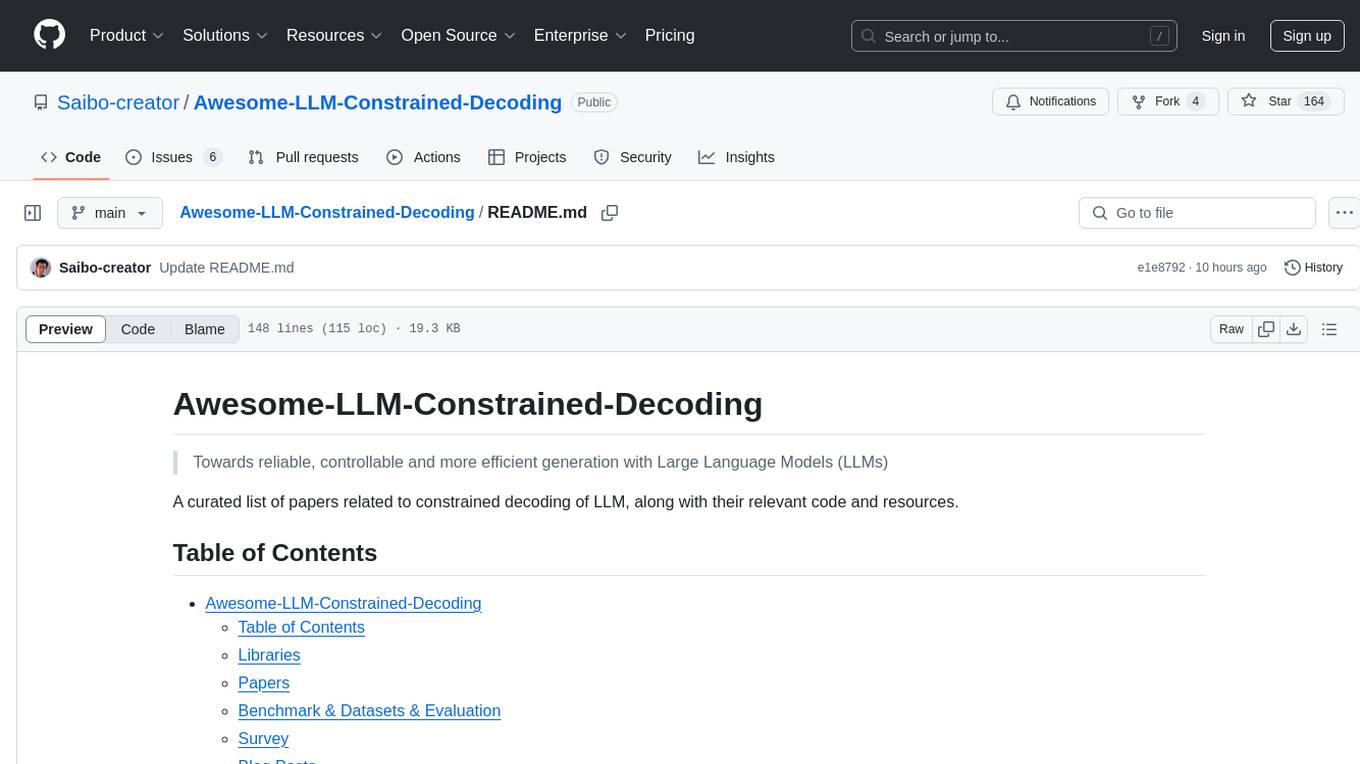Select the Code tab
Viewport: 1360px width, 764px height.
71,157
